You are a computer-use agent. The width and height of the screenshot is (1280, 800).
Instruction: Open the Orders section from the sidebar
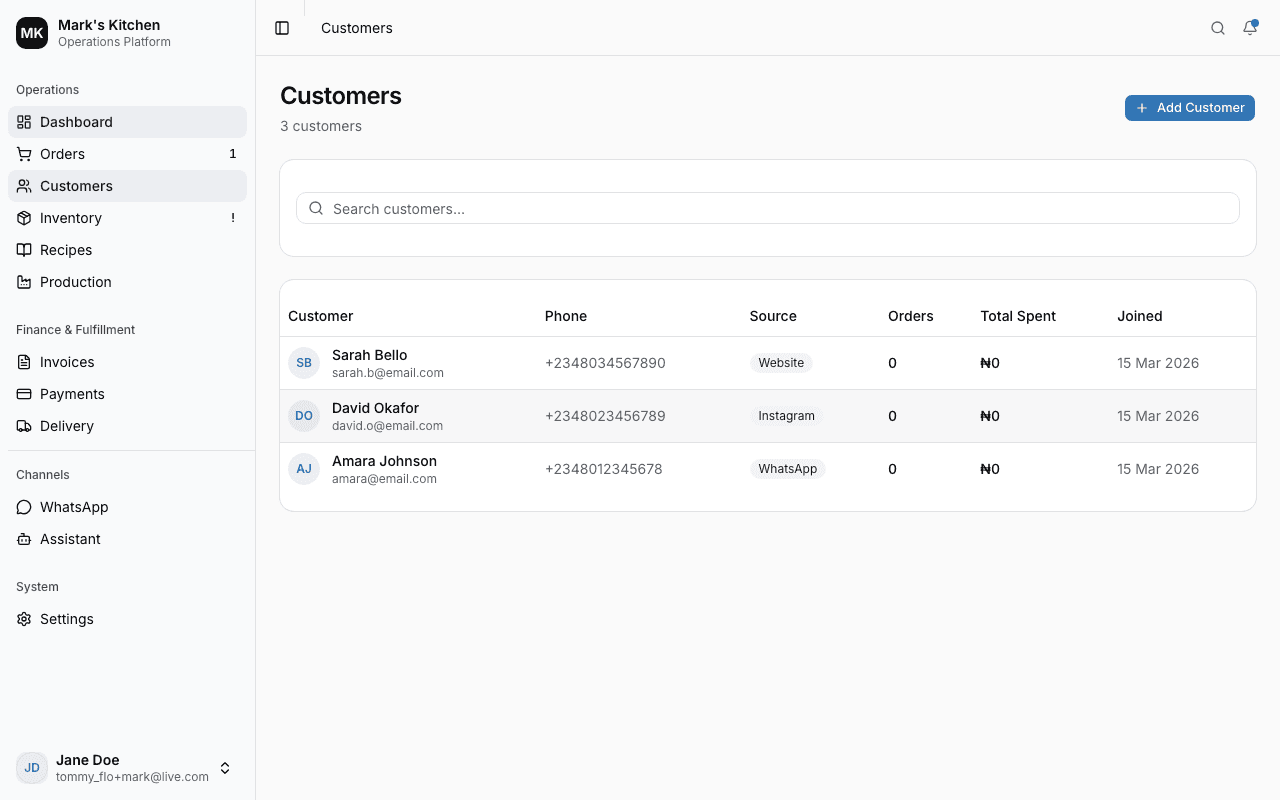(62, 154)
